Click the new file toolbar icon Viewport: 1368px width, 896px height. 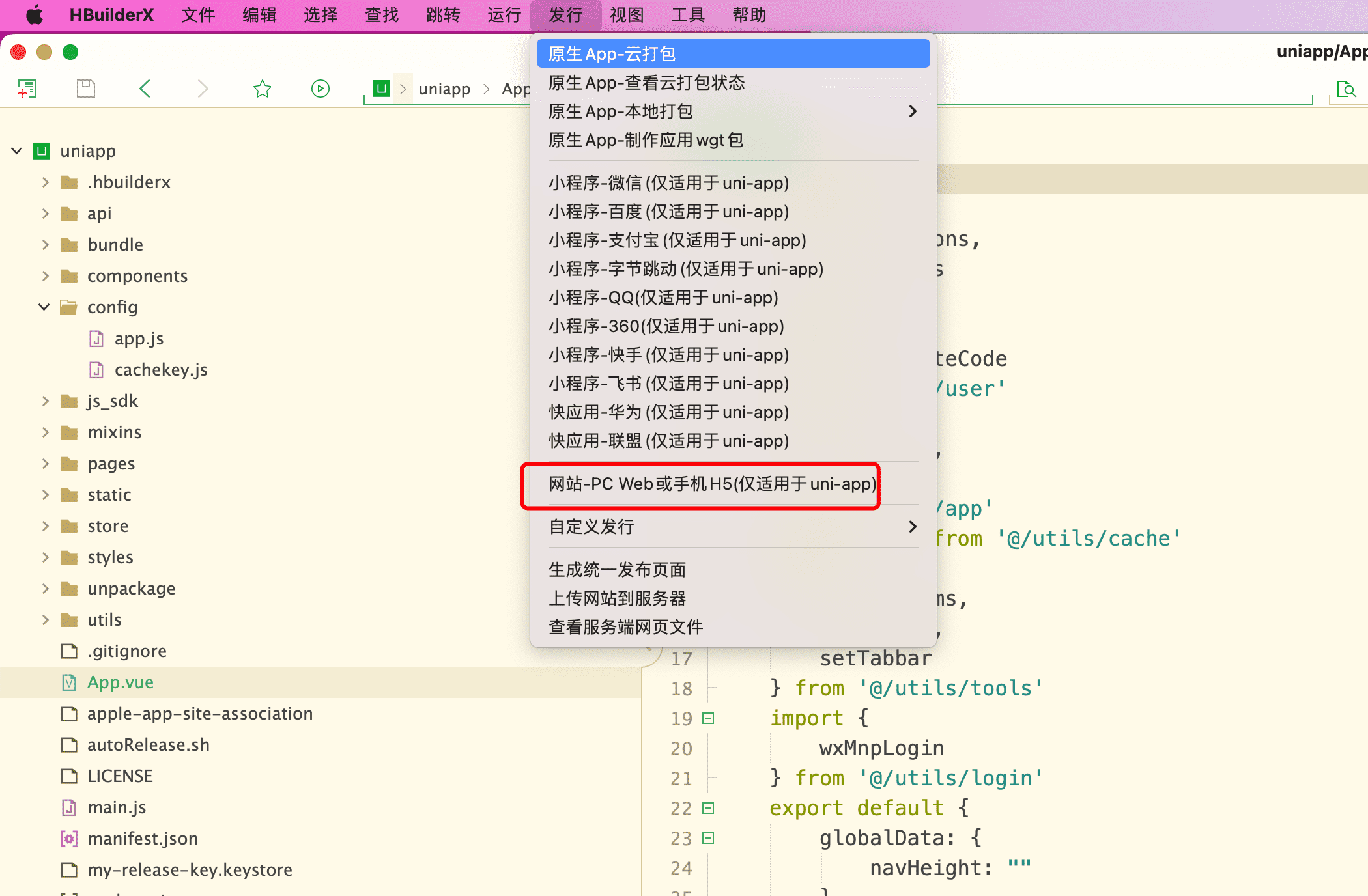27,89
